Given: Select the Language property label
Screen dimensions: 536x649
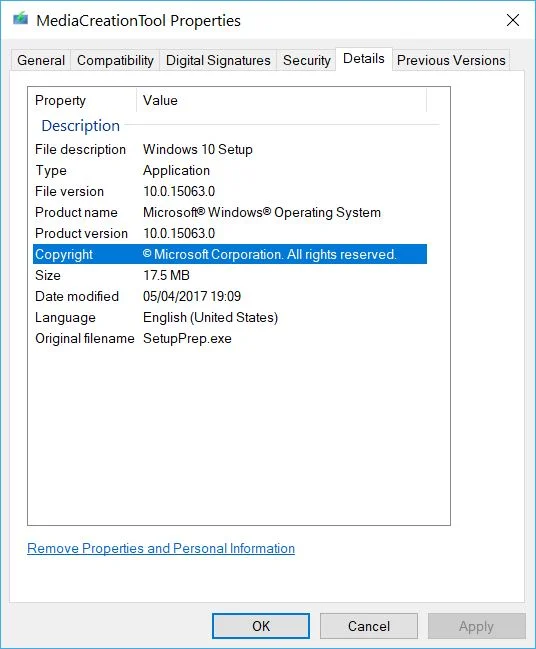Looking at the screenshot, I should (x=65, y=317).
